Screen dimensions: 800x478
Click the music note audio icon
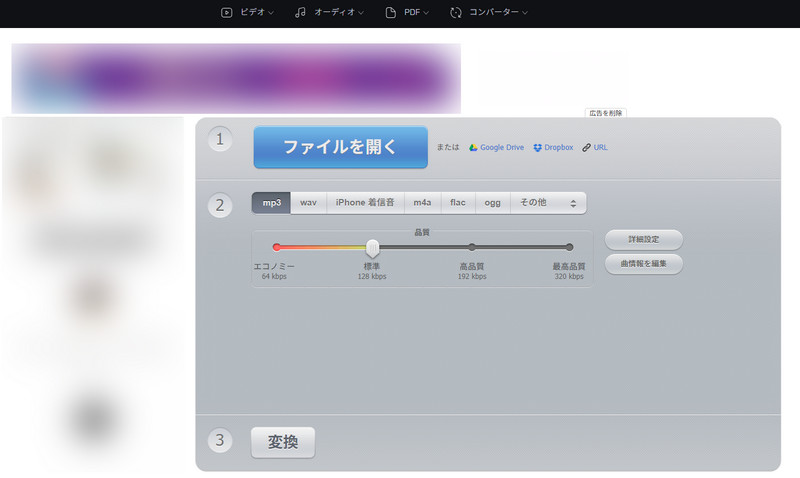(x=301, y=12)
